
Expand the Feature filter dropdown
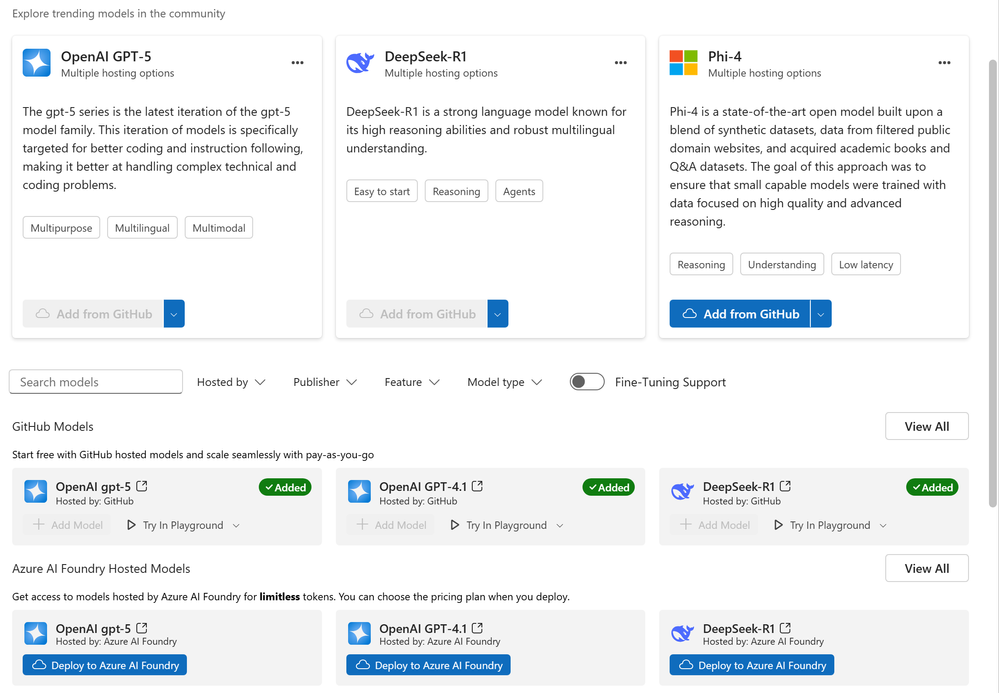[x=412, y=382]
